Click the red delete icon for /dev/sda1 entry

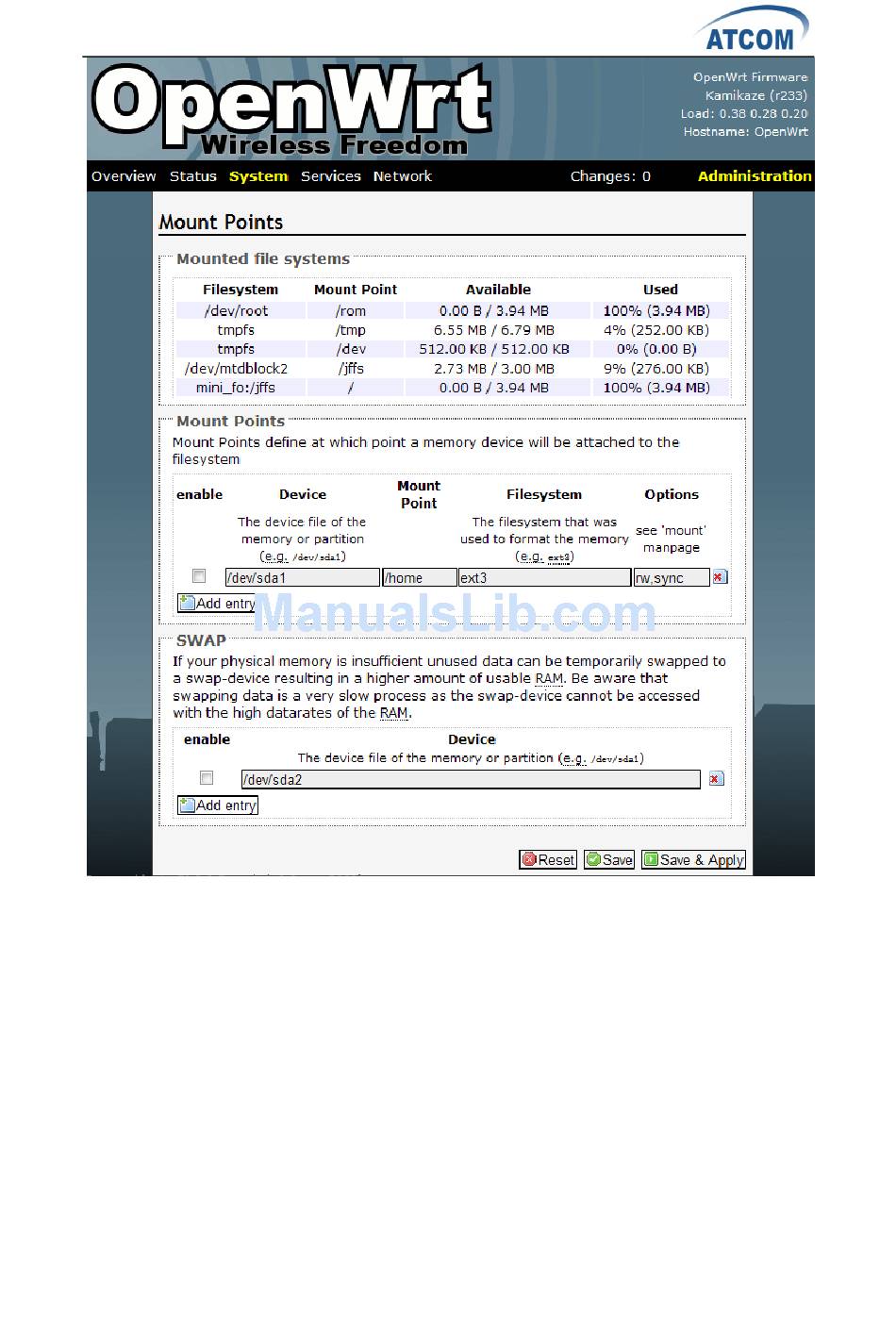[720, 577]
